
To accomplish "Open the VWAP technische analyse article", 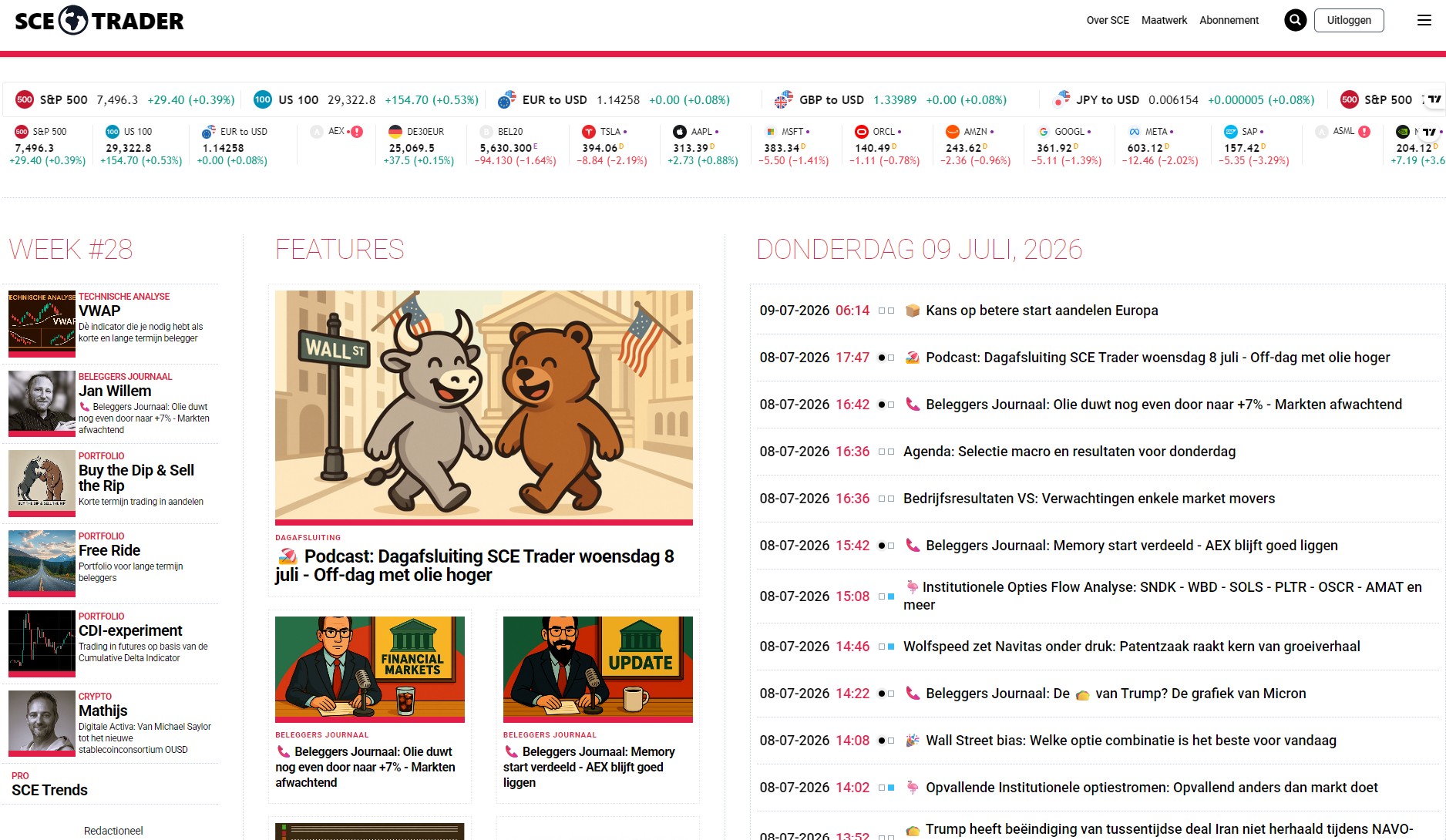I will tap(99, 311).
